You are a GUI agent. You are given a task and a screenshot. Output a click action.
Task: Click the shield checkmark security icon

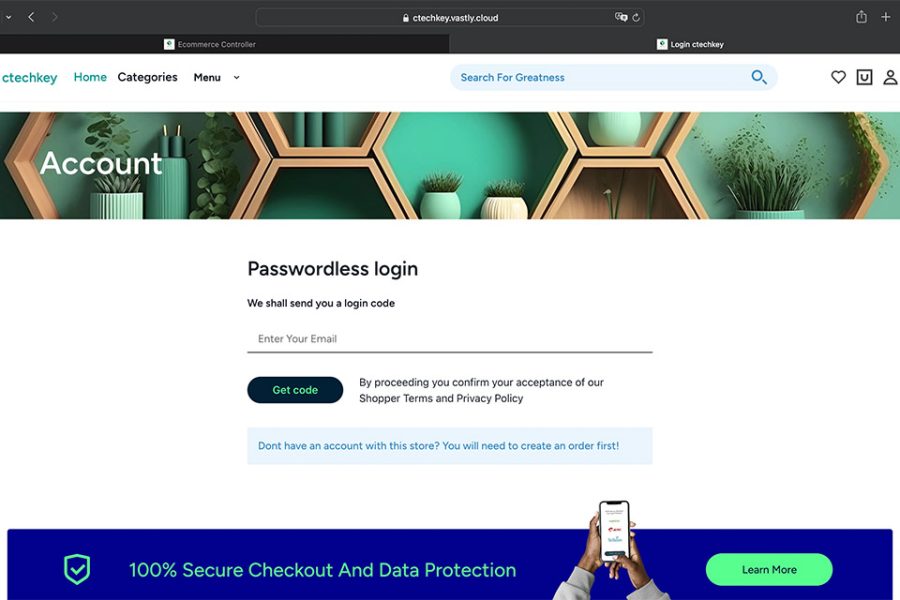[77, 569]
